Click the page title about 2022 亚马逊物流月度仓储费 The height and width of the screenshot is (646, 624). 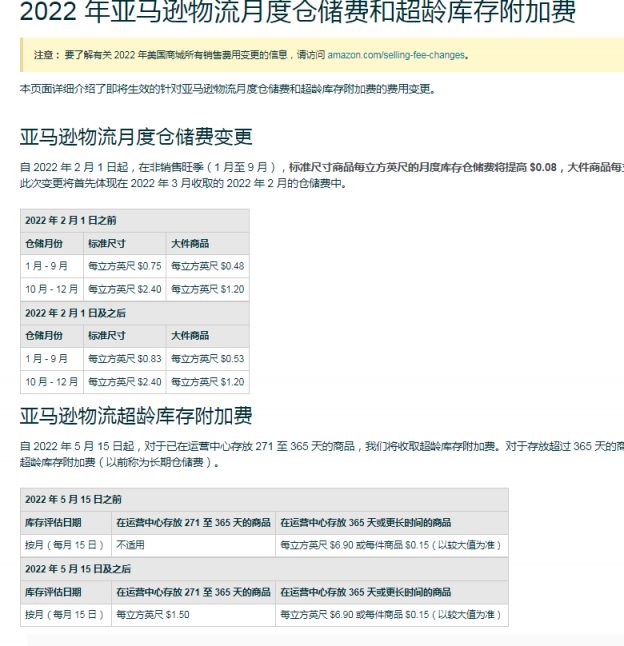click(297, 12)
